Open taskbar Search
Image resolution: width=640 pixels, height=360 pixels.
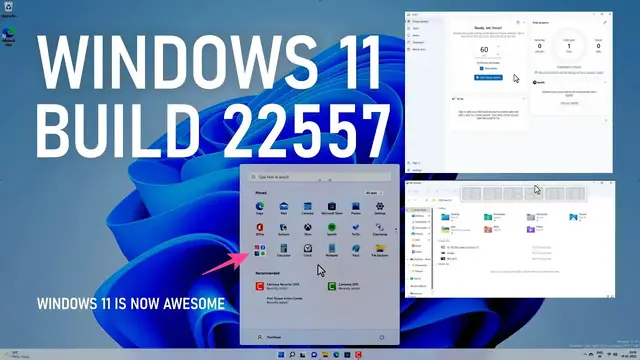coord(292,355)
